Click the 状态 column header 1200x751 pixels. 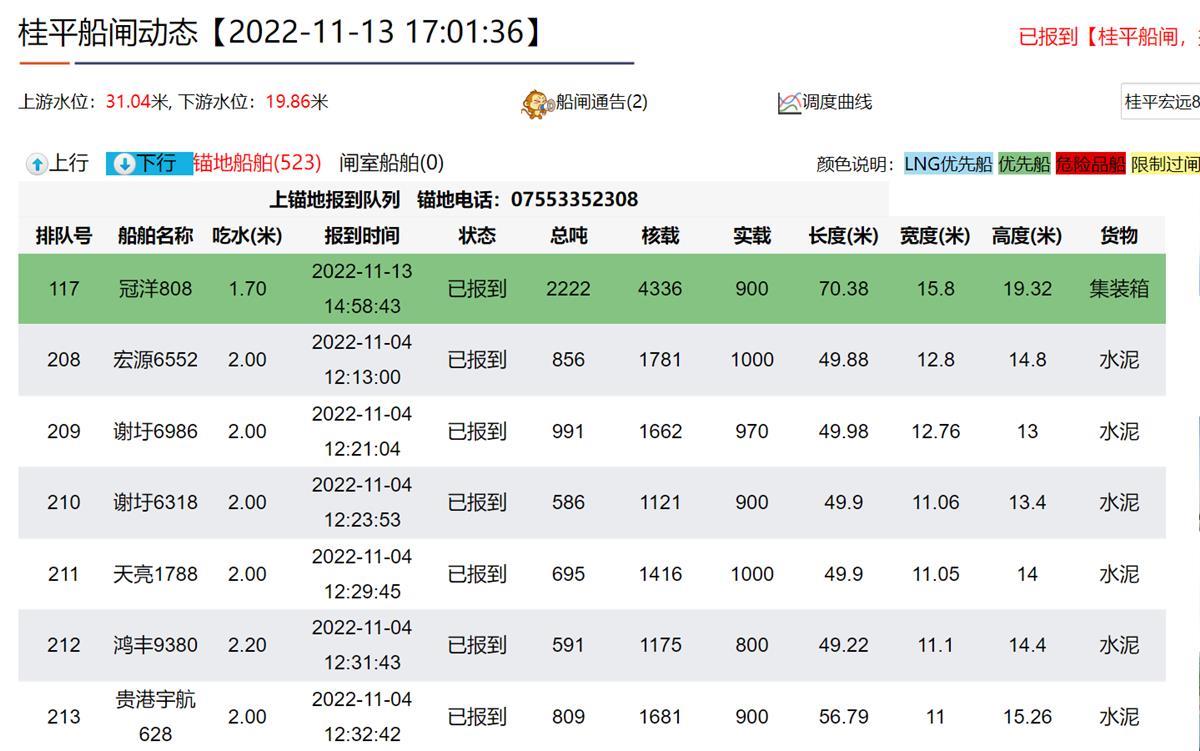(x=477, y=236)
